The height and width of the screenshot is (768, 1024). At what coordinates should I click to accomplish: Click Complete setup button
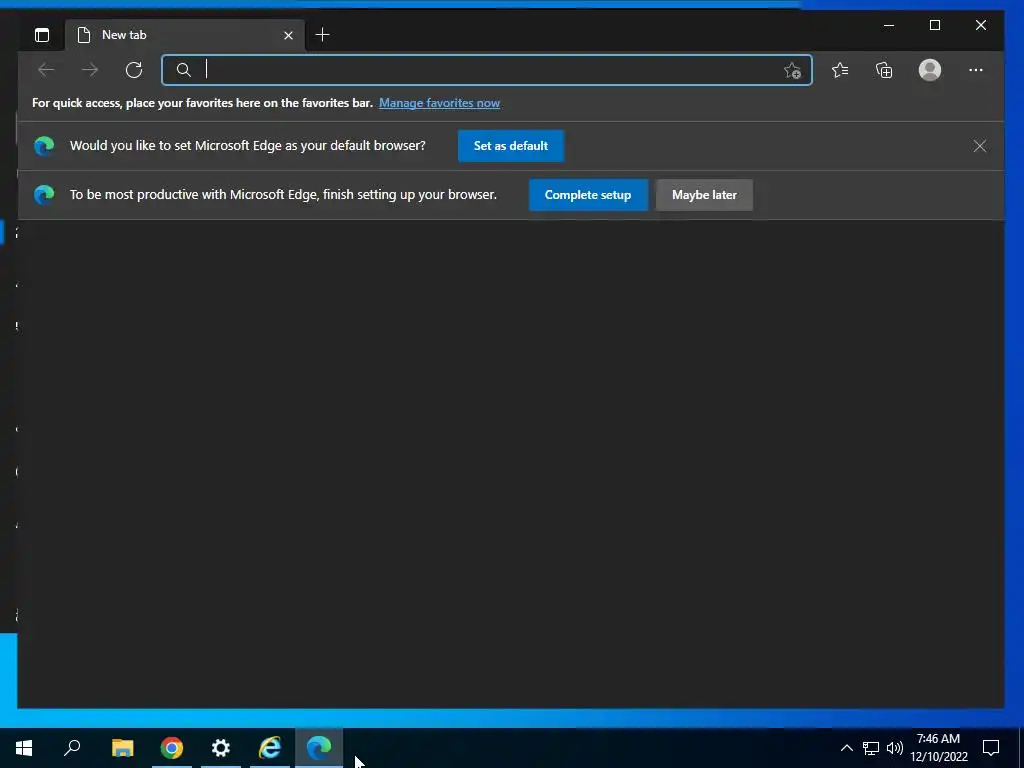[x=588, y=195]
